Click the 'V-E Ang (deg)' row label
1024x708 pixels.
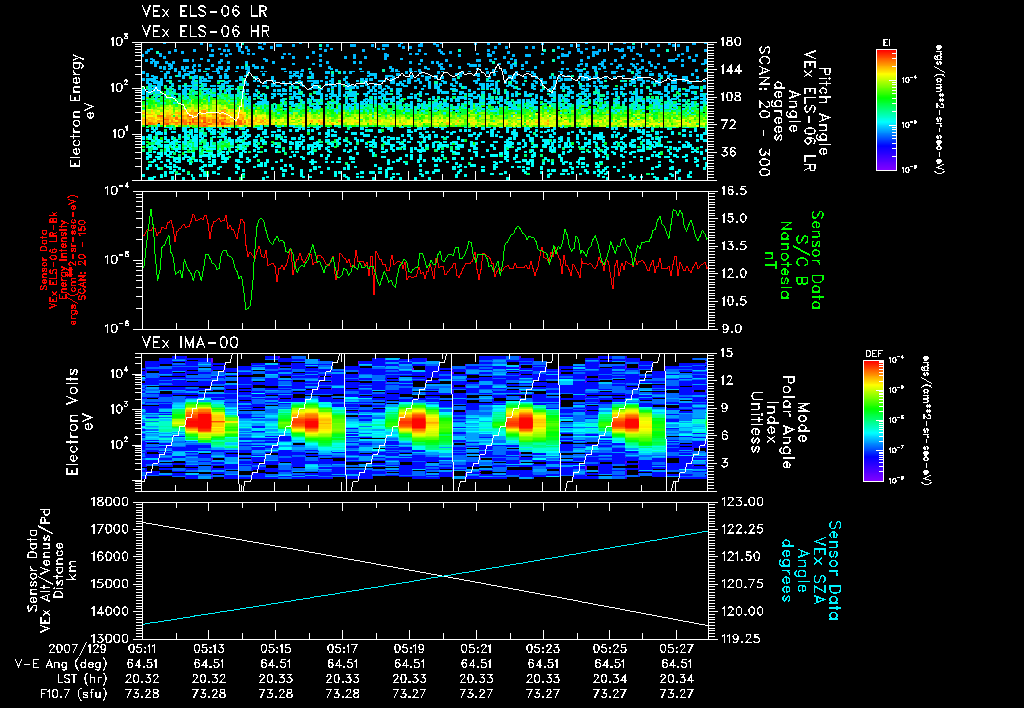click(x=60, y=664)
